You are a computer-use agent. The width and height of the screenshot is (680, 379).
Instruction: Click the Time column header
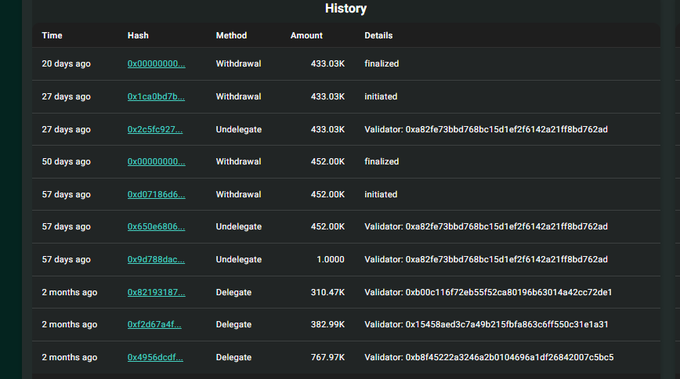click(x=52, y=36)
